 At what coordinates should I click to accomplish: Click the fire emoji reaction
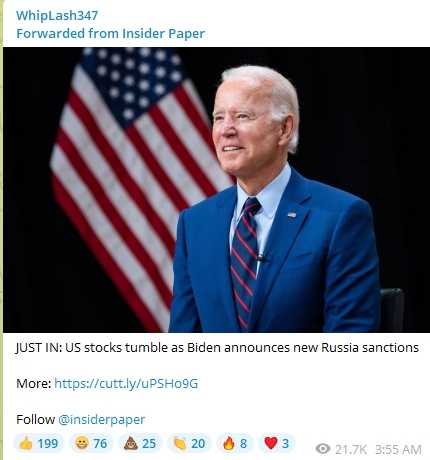(x=235, y=443)
